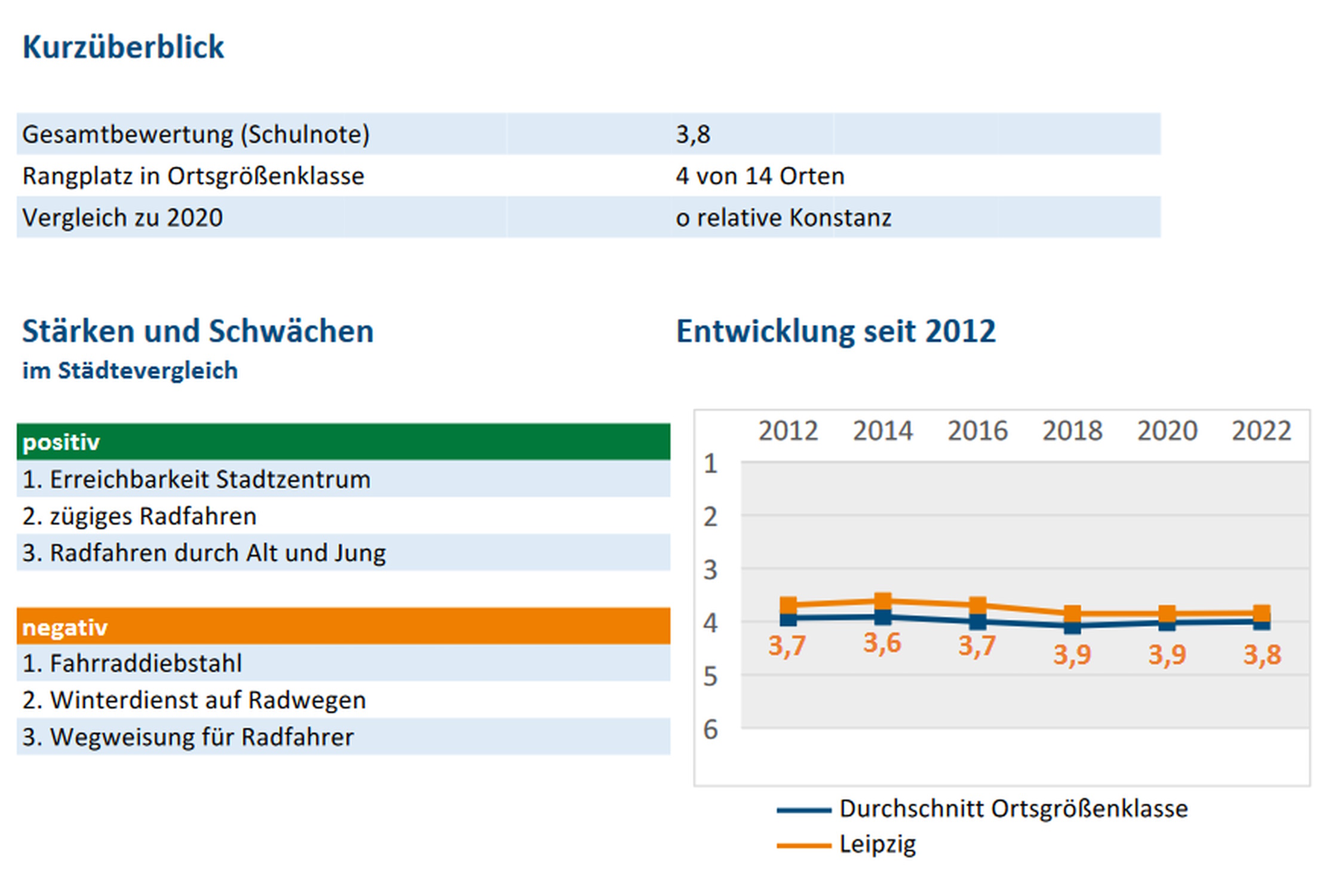The width and height of the screenshot is (1344, 896).
Task: Select the Gesamtbewertung (Schulnote) row label
Action: tap(196, 134)
